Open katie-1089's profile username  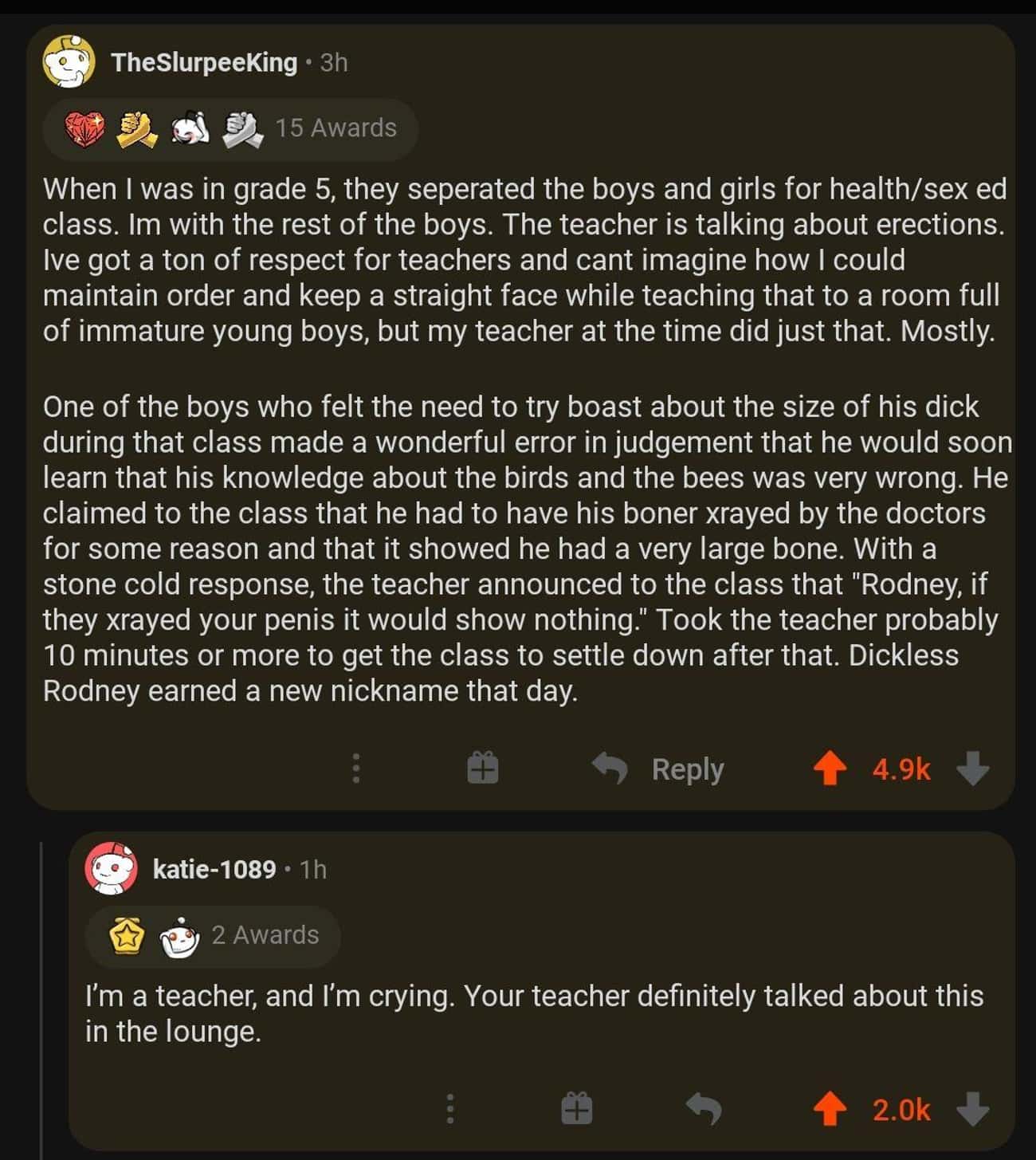(x=214, y=869)
